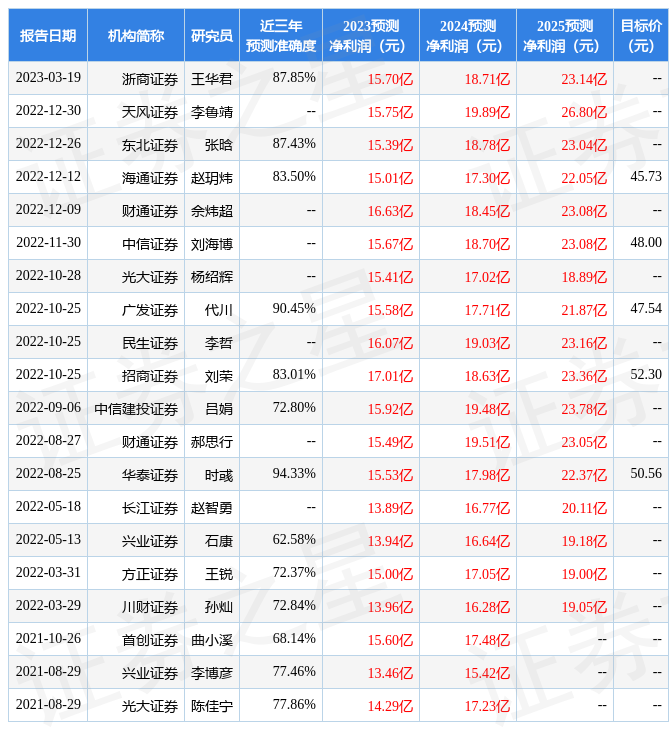Select date 2022-12-09
669x730 pixels.
[x=48, y=210]
